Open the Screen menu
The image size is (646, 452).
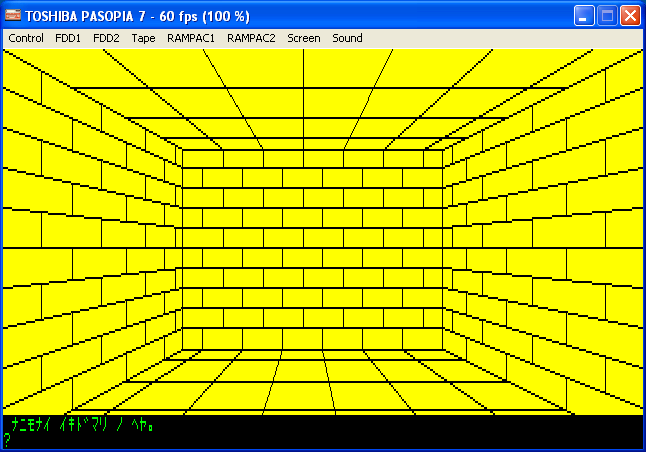pyautogui.click(x=304, y=38)
